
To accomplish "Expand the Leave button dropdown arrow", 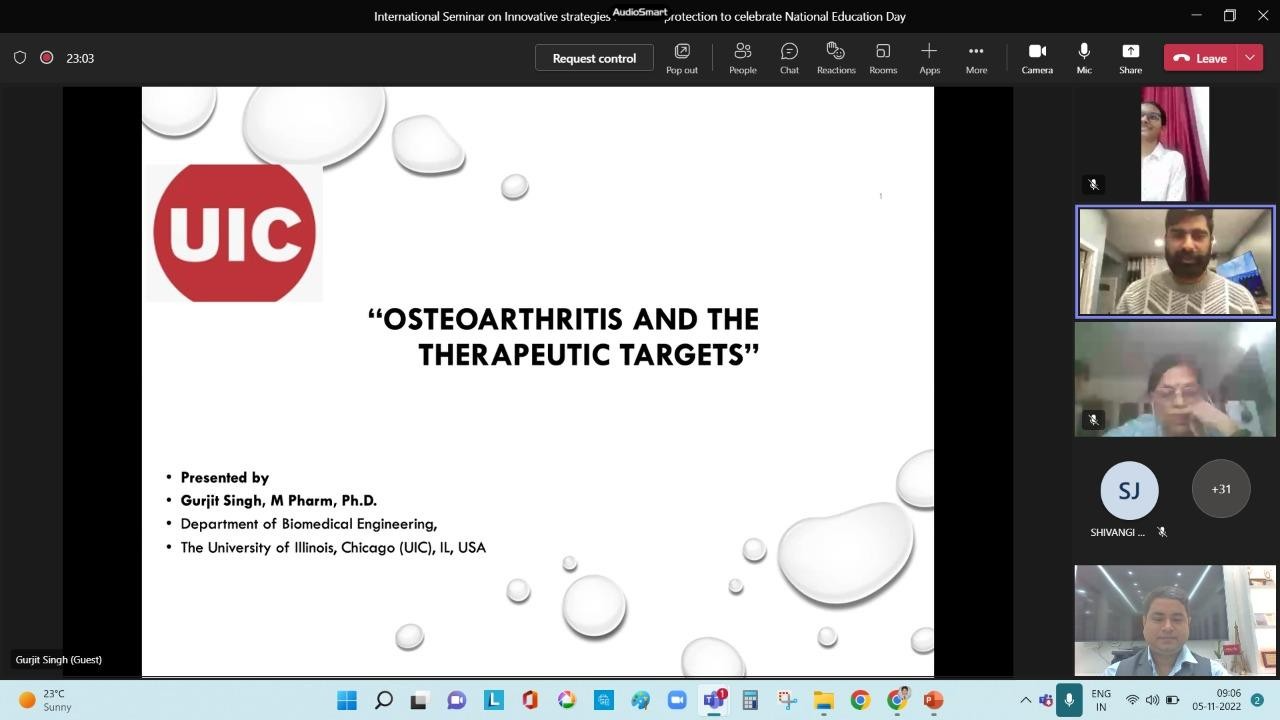I will [1250, 58].
